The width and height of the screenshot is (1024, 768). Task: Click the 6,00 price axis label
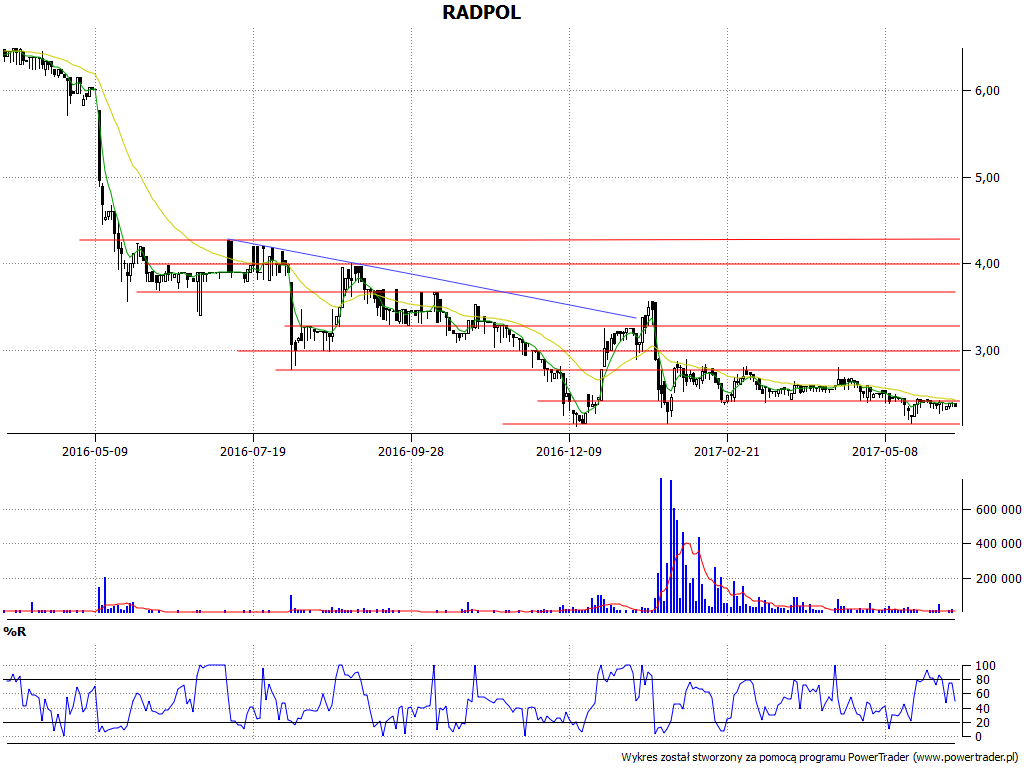[x=987, y=91]
